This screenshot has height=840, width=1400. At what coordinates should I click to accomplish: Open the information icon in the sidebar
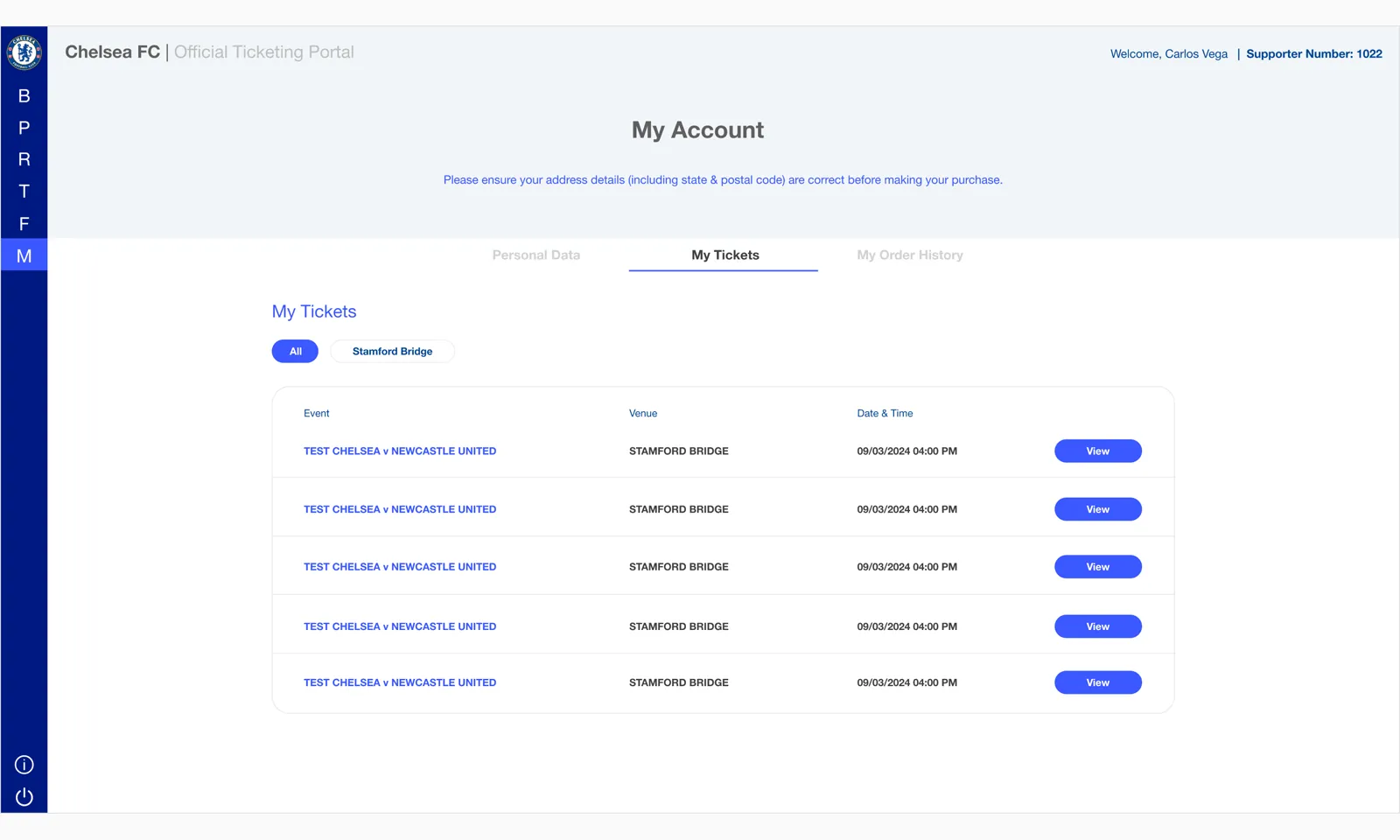point(24,765)
